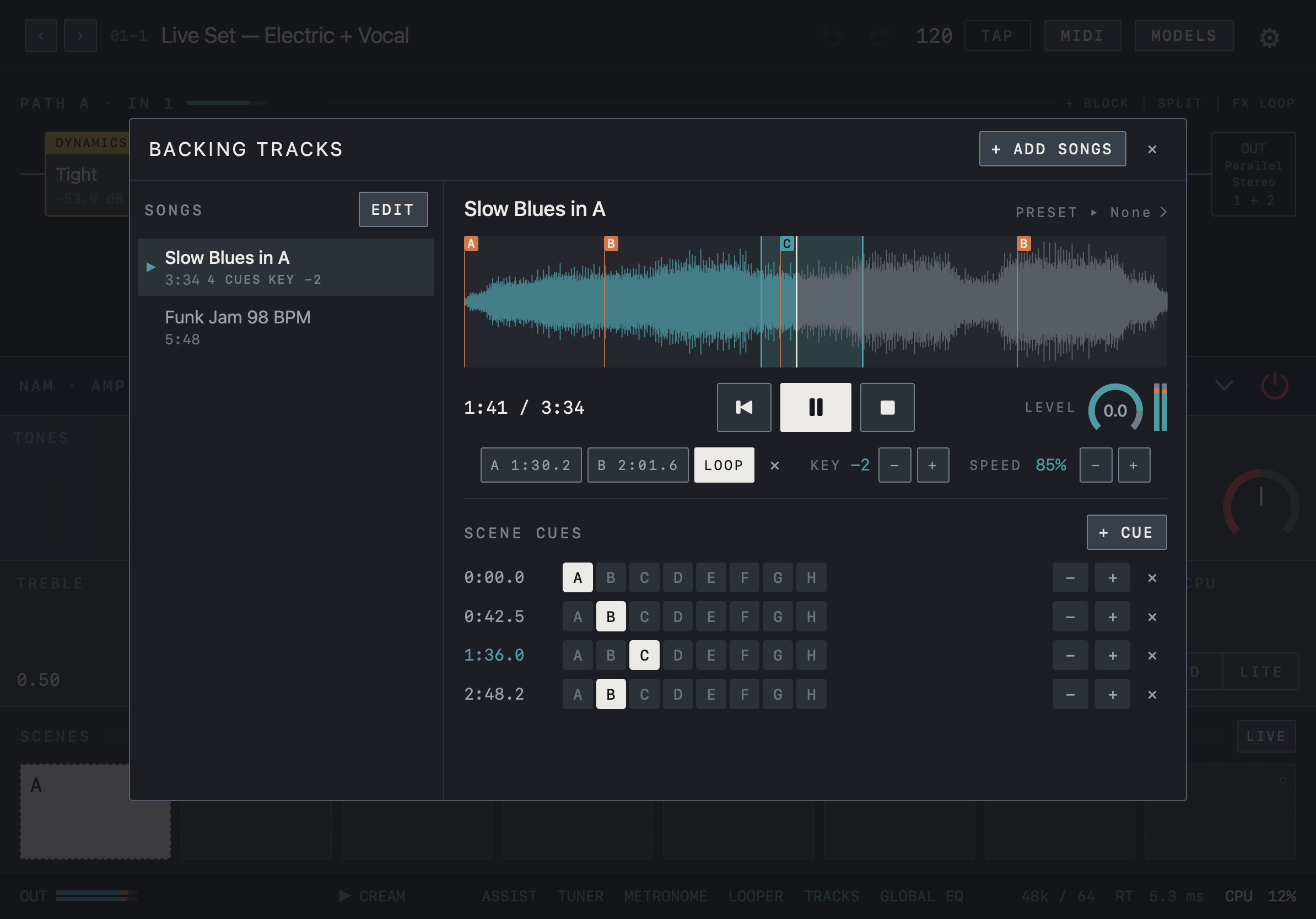Click the waveform playhead position line
The width and height of the screenshot is (1316, 919).
point(796,302)
